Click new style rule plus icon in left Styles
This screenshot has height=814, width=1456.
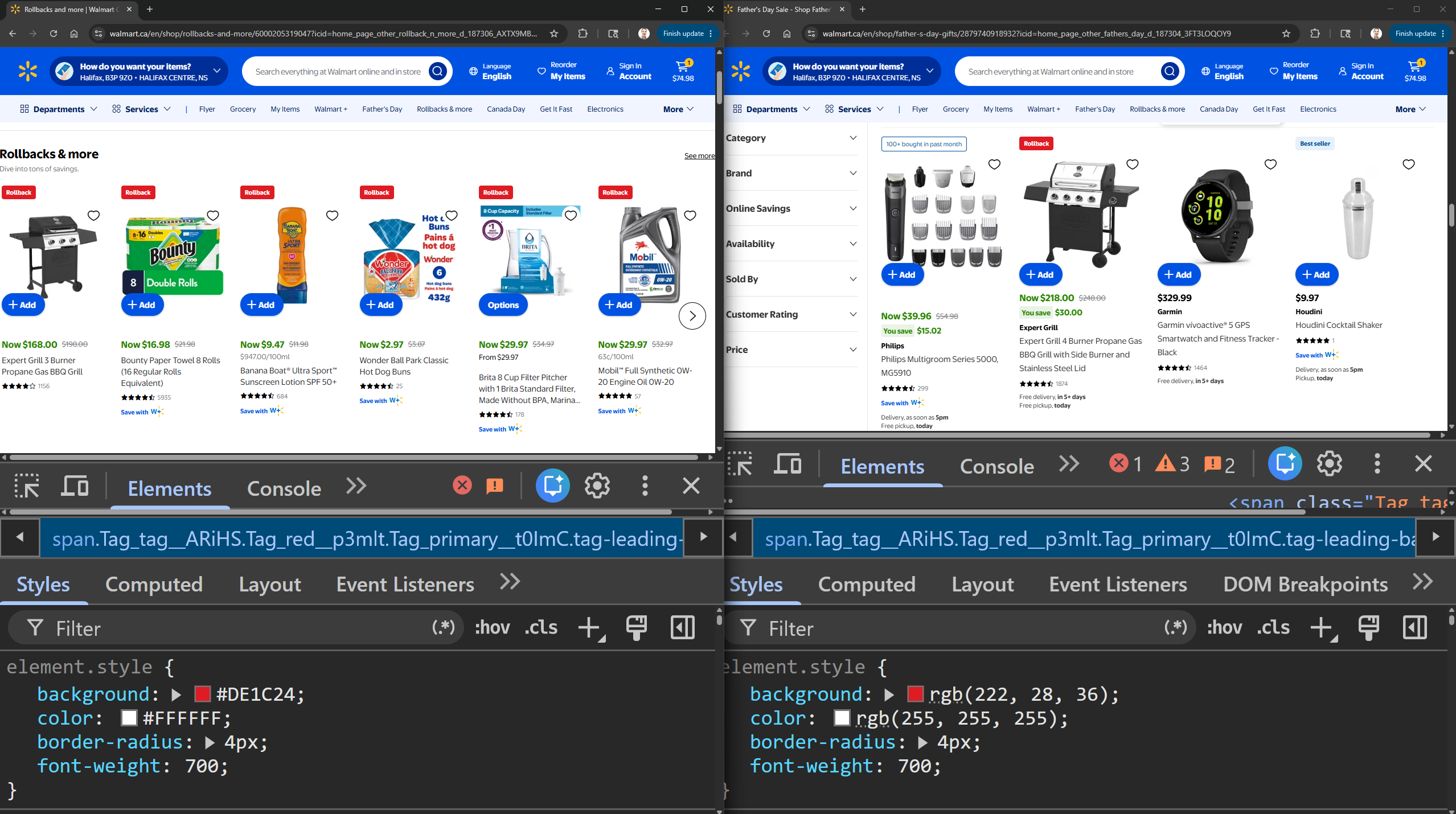[590, 628]
